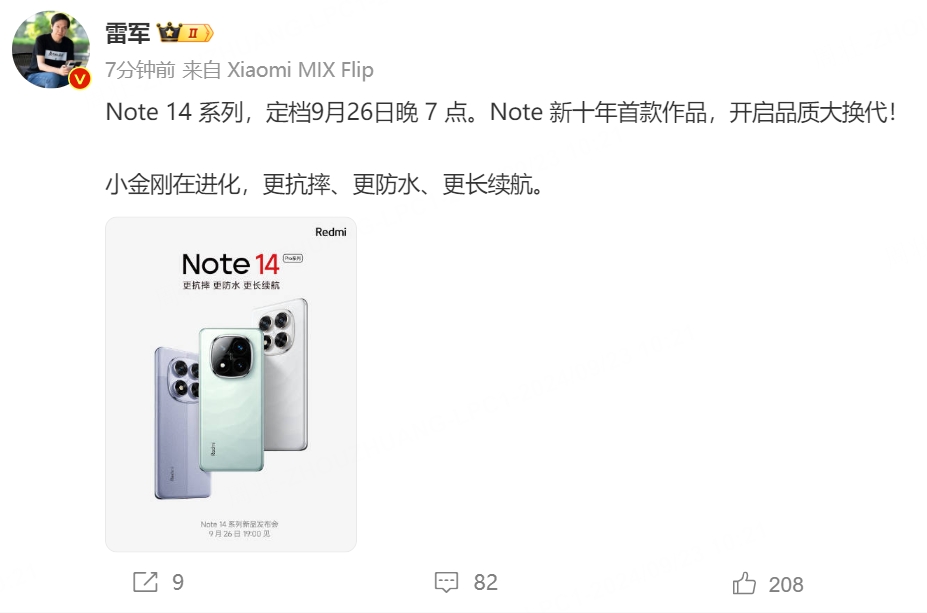Open the Xiaomi MIX Flip source link
Image resolution: width=927 pixels, height=613 pixels.
tap(300, 70)
